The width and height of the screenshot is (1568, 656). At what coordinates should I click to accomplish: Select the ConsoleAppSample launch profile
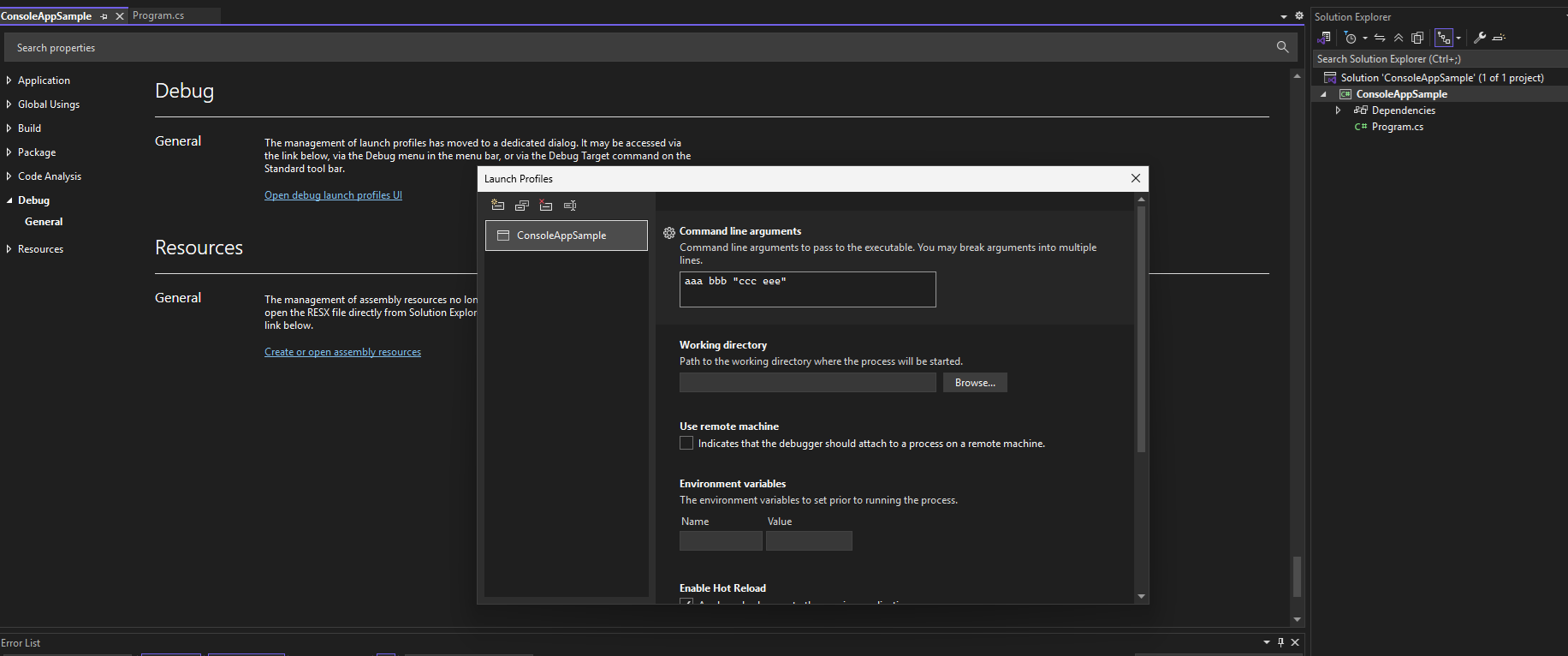click(567, 236)
